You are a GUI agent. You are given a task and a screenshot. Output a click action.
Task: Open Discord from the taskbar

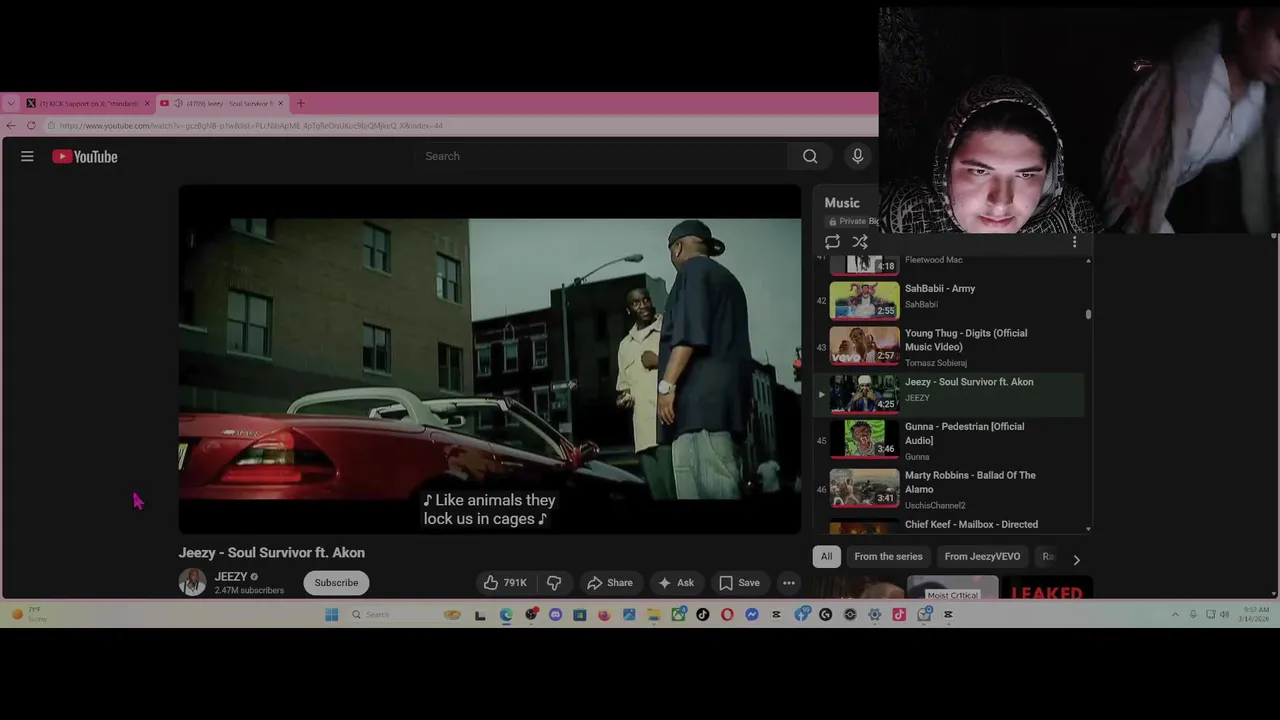click(555, 615)
